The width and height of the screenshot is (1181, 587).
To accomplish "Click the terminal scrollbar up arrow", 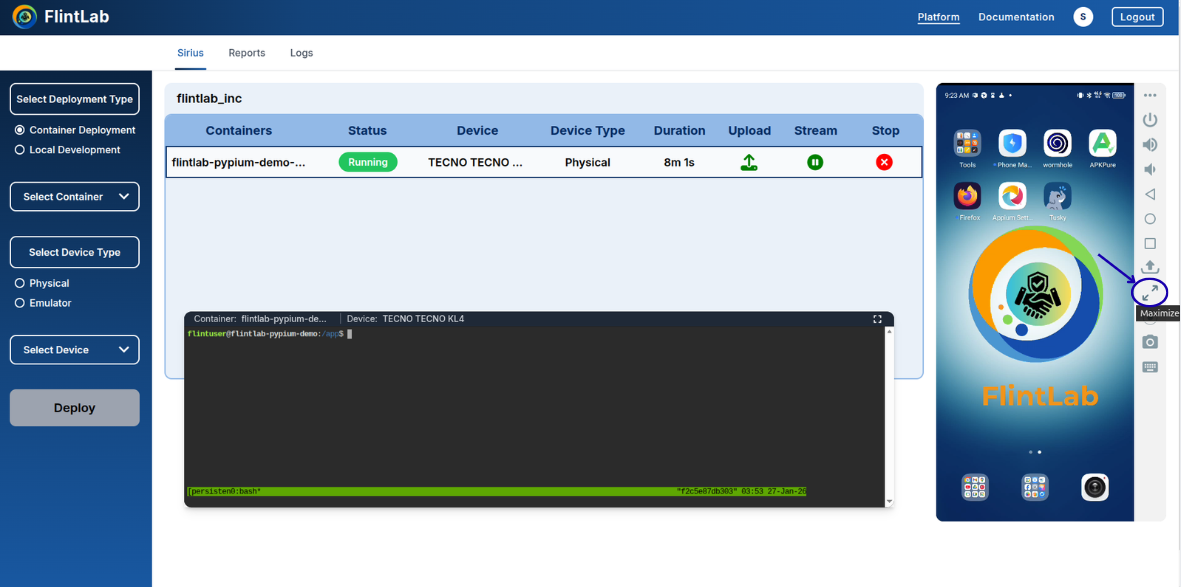I will (890, 331).
